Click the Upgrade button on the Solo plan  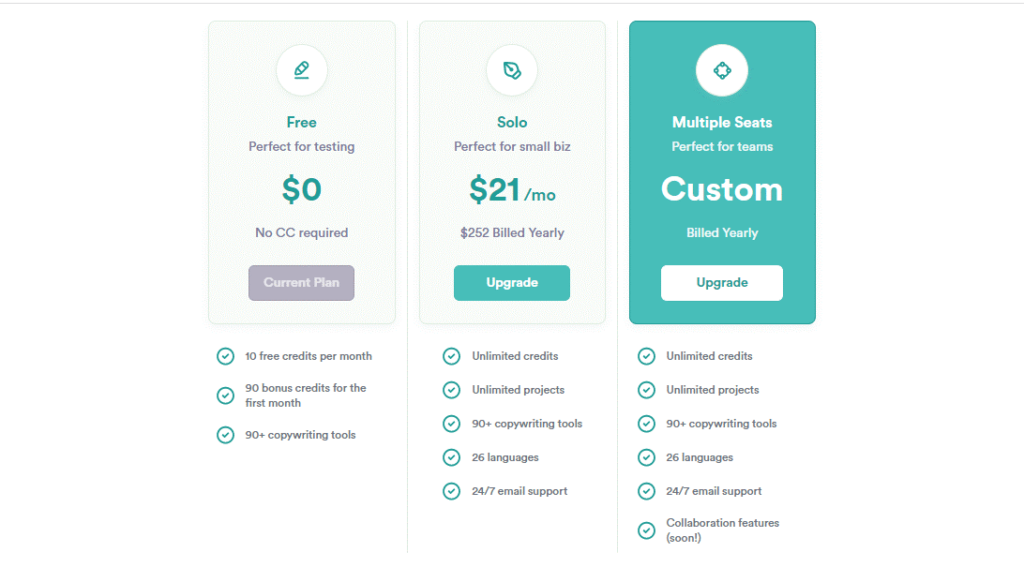tap(511, 283)
